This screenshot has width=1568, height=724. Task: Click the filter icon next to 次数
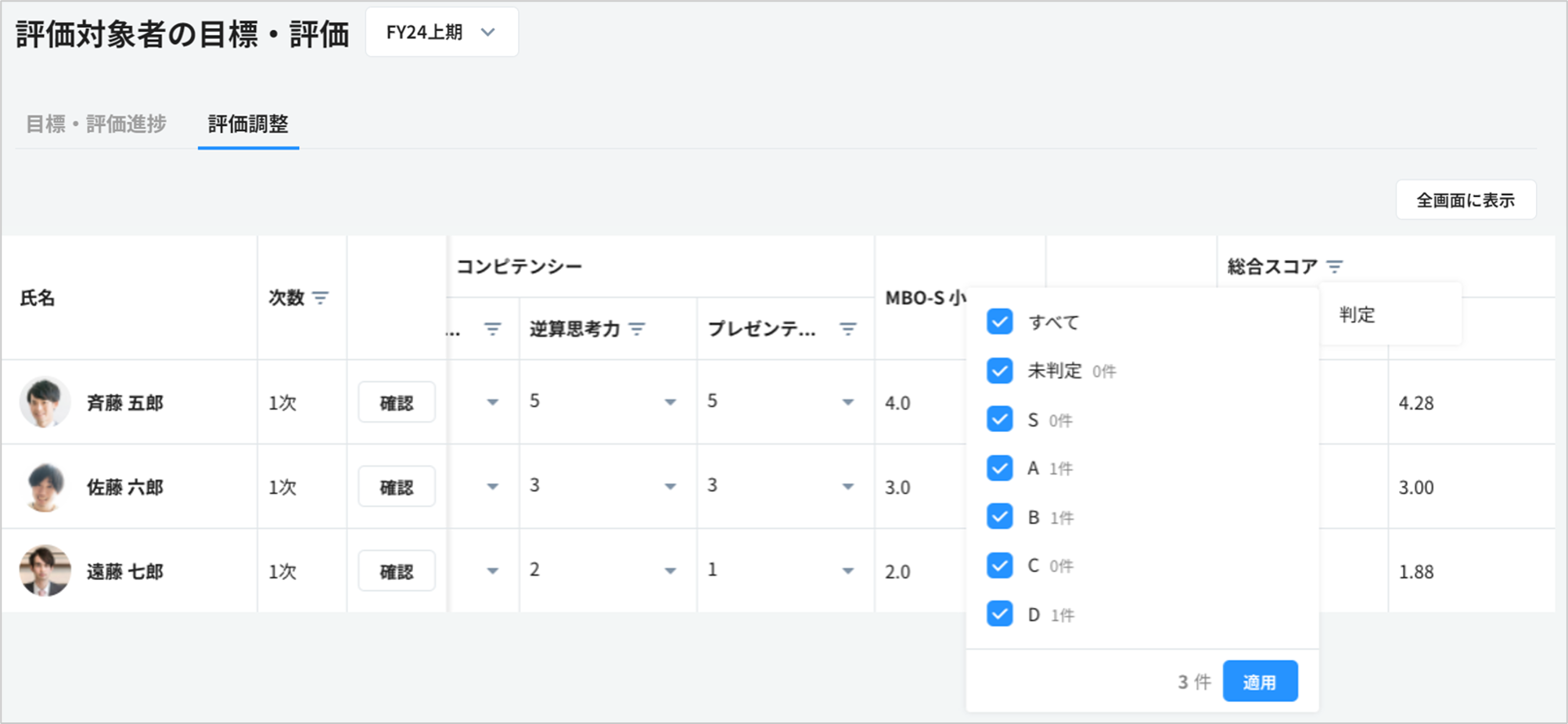[x=320, y=297]
